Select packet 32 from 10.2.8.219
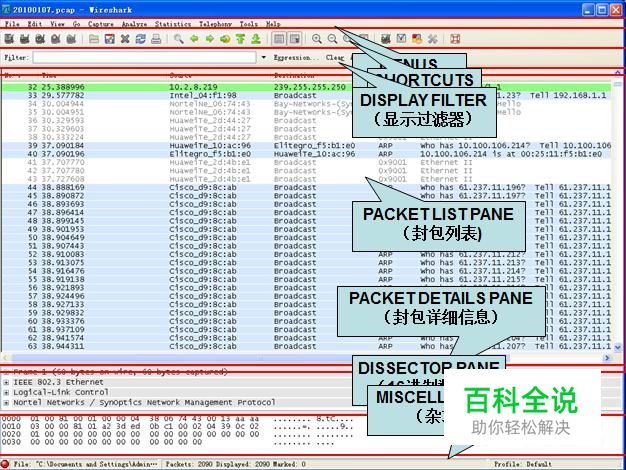Image resolution: width=626 pixels, height=470 pixels. click(306, 87)
